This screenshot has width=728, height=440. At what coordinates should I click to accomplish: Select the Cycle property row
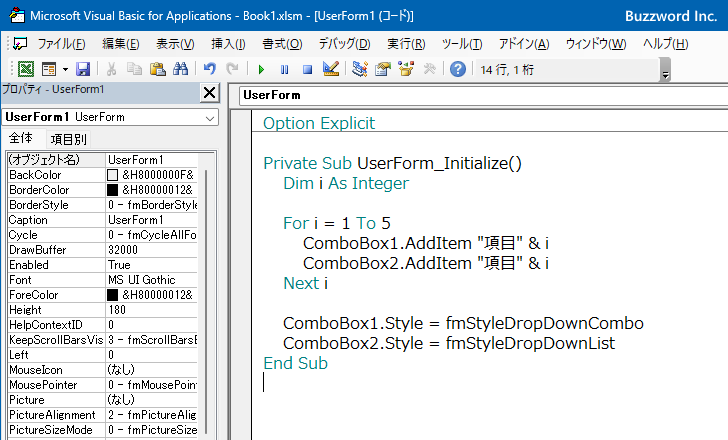pyautogui.click(x=103, y=235)
